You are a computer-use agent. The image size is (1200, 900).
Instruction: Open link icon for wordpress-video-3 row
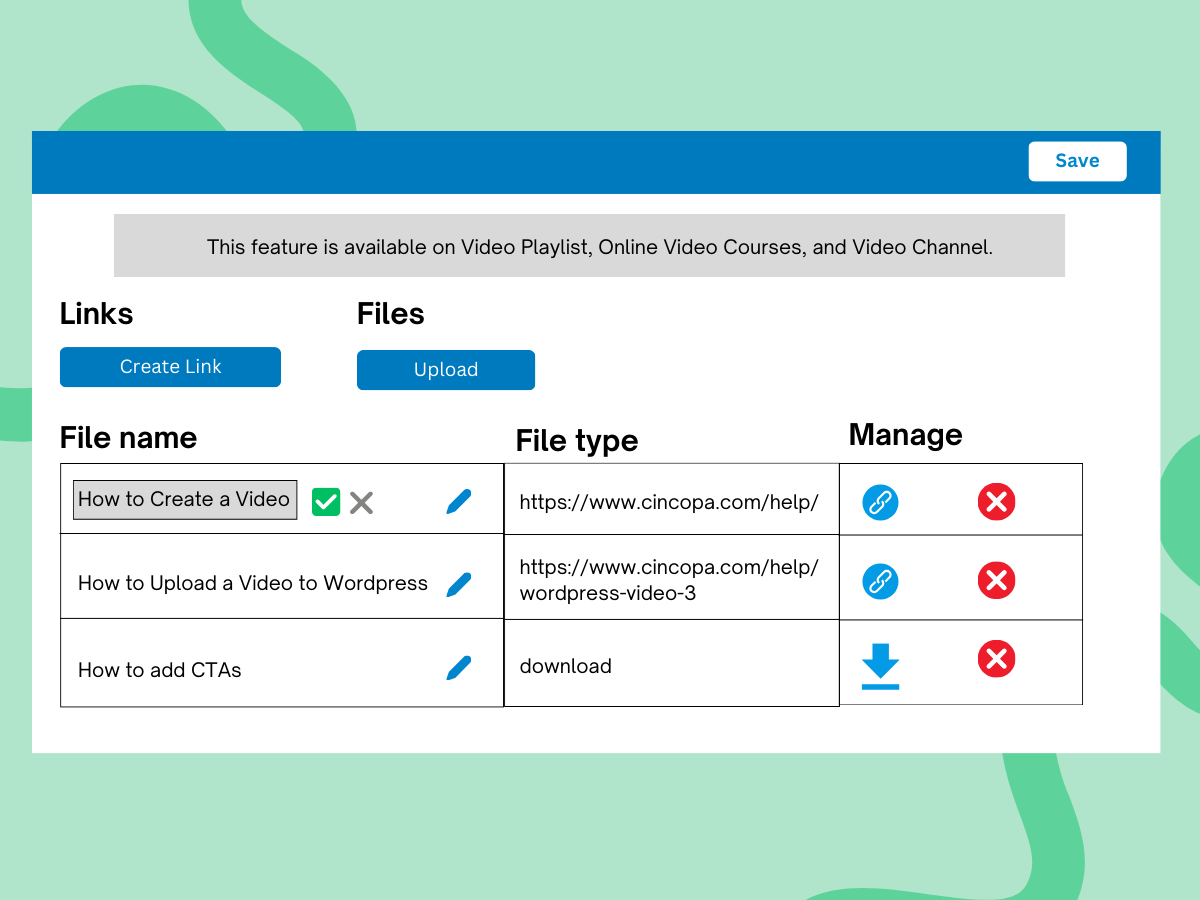pos(880,582)
